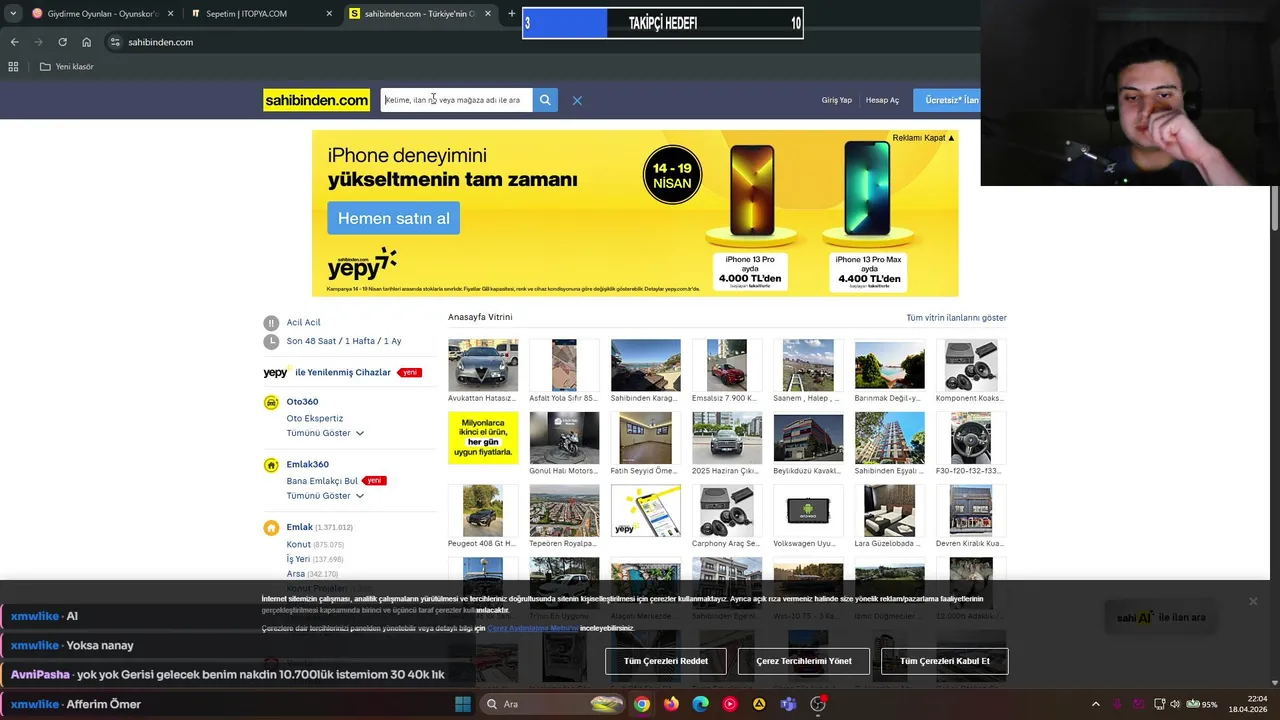Close the Giydirme Oyunları tab

tap(170, 14)
